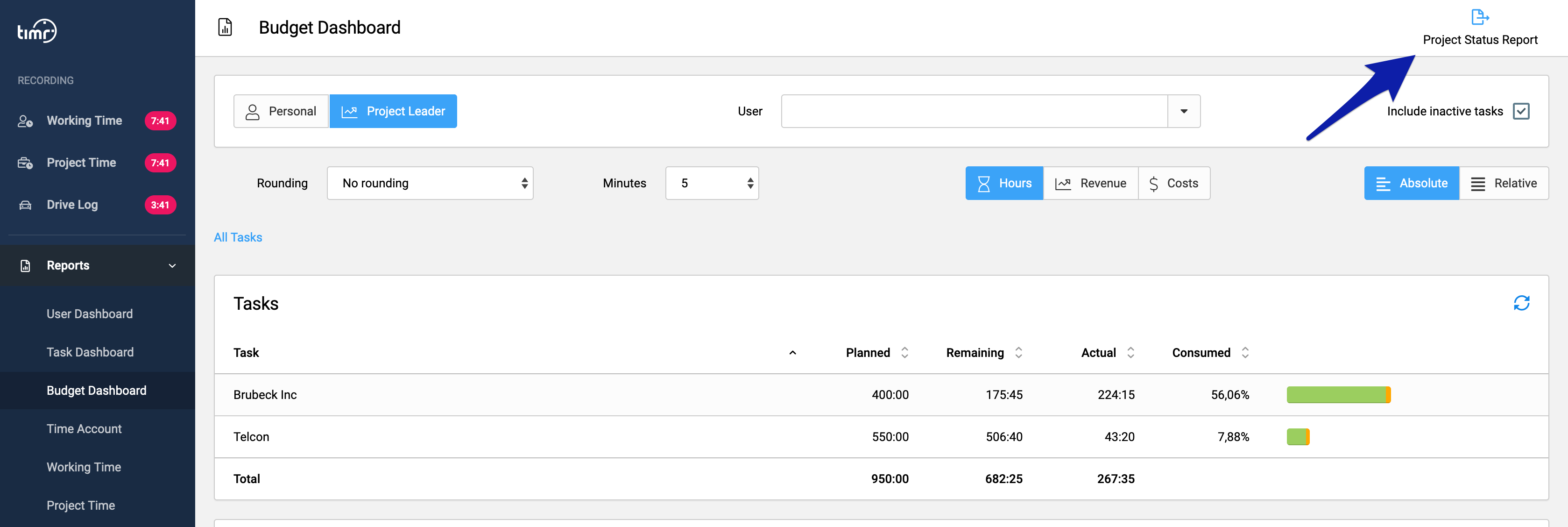This screenshot has height=527, width=1568.
Task: Click Brubeck Inc actual 224:15 value
Action: pos(1116,395)
